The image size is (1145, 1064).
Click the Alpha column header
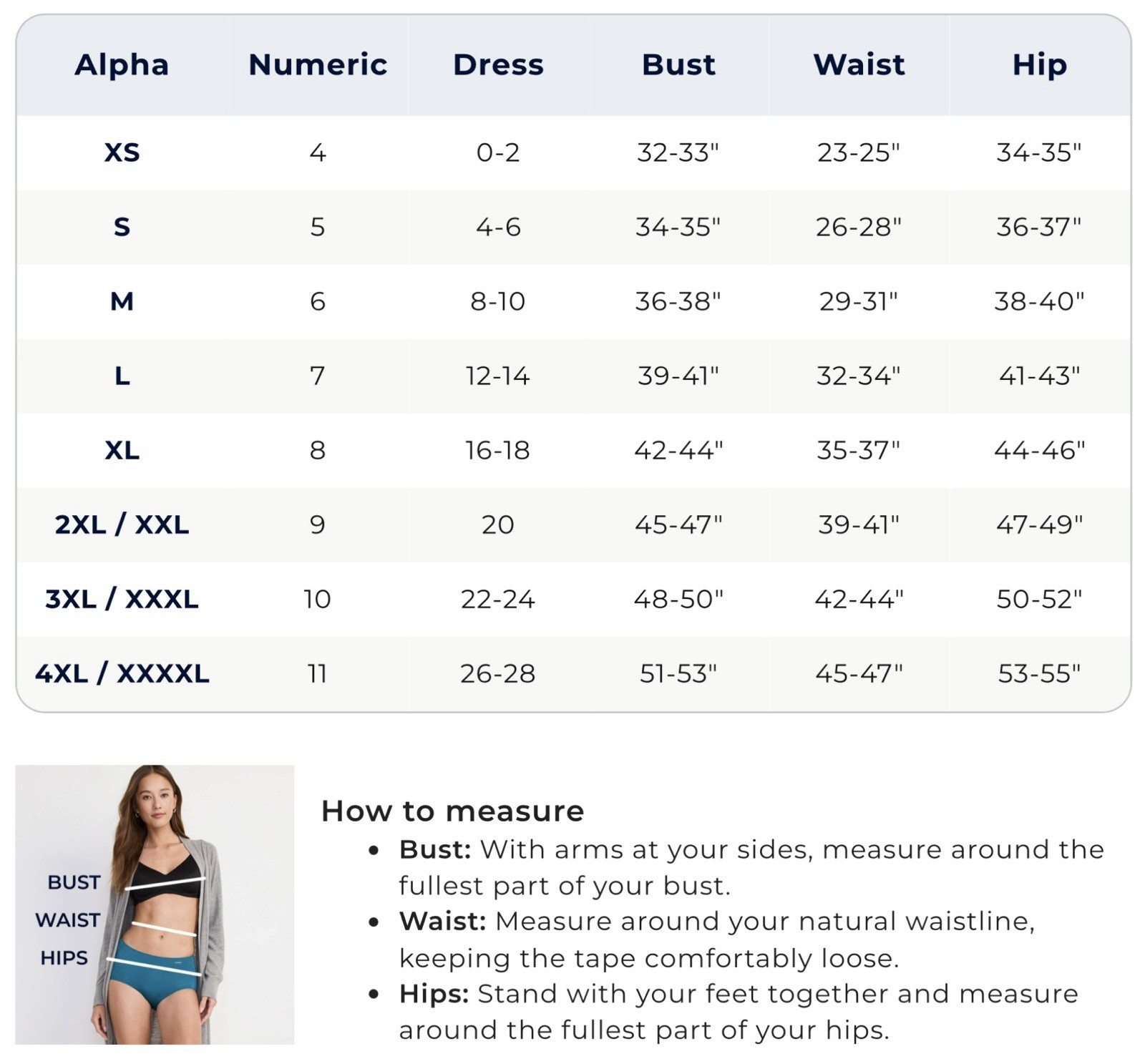pos(122,65)
